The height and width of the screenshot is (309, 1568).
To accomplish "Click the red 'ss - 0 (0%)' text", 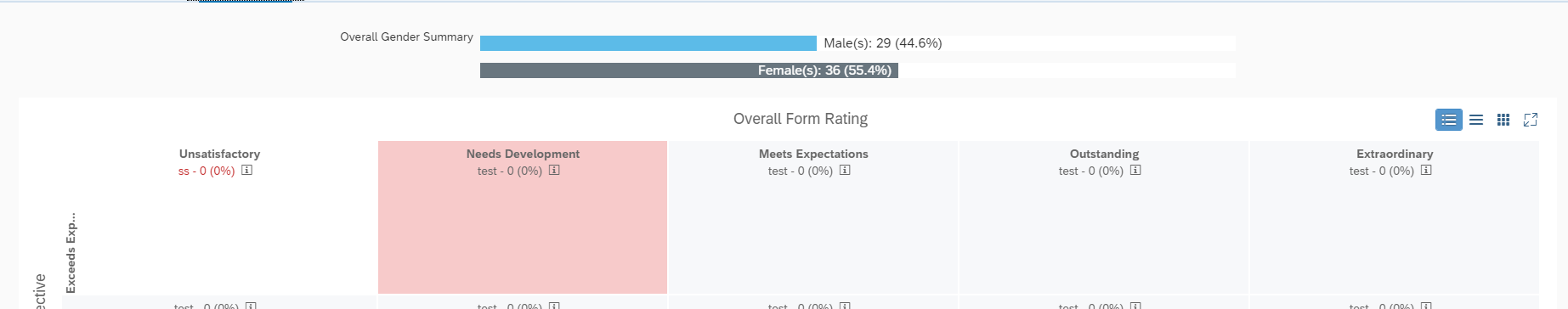I will pos(207,171).
